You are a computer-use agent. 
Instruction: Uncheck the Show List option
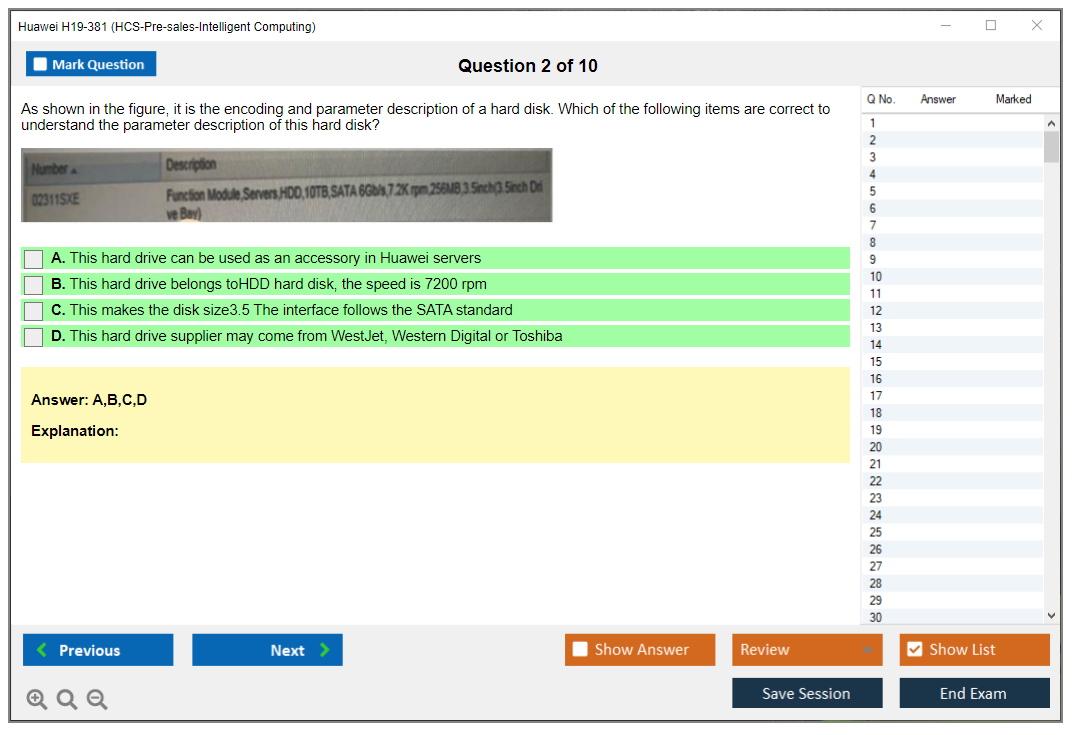pos(914,650)
